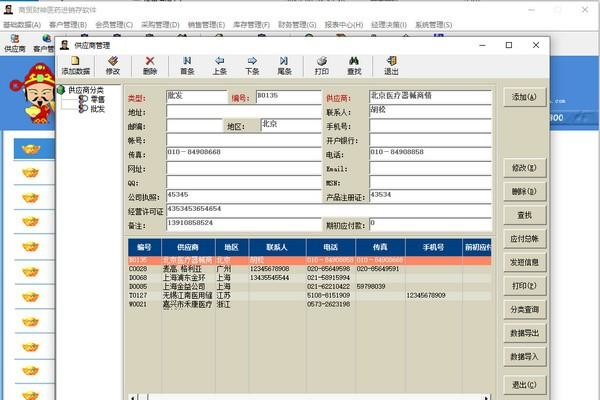Open the 会员管理(C) menu
This screenshot has height=400, width=600.
tap(114, 25)
